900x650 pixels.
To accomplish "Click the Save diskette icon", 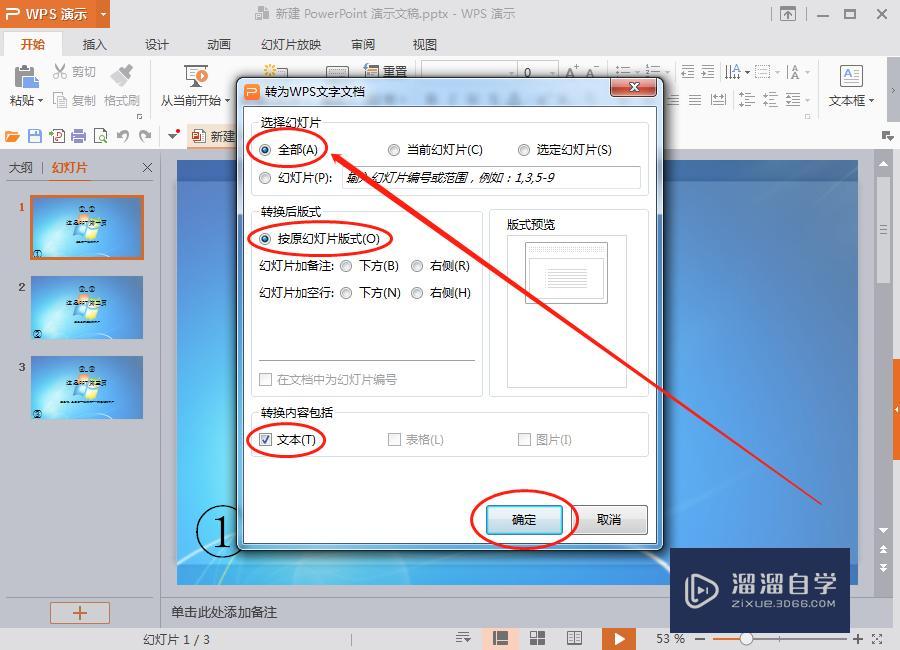I will coord(34,136).
